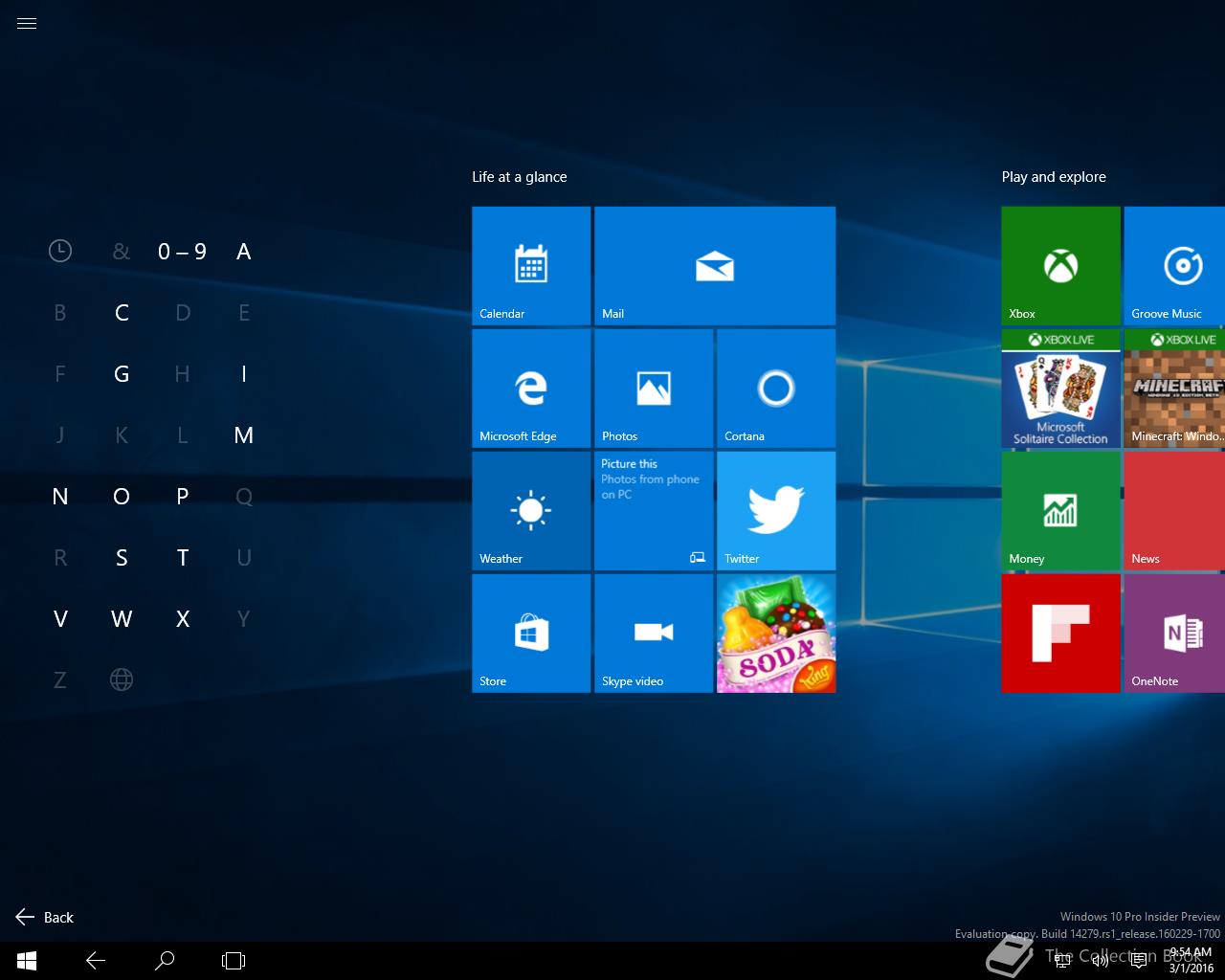
Task: Jump to apps starting with T
Action: 183,558
